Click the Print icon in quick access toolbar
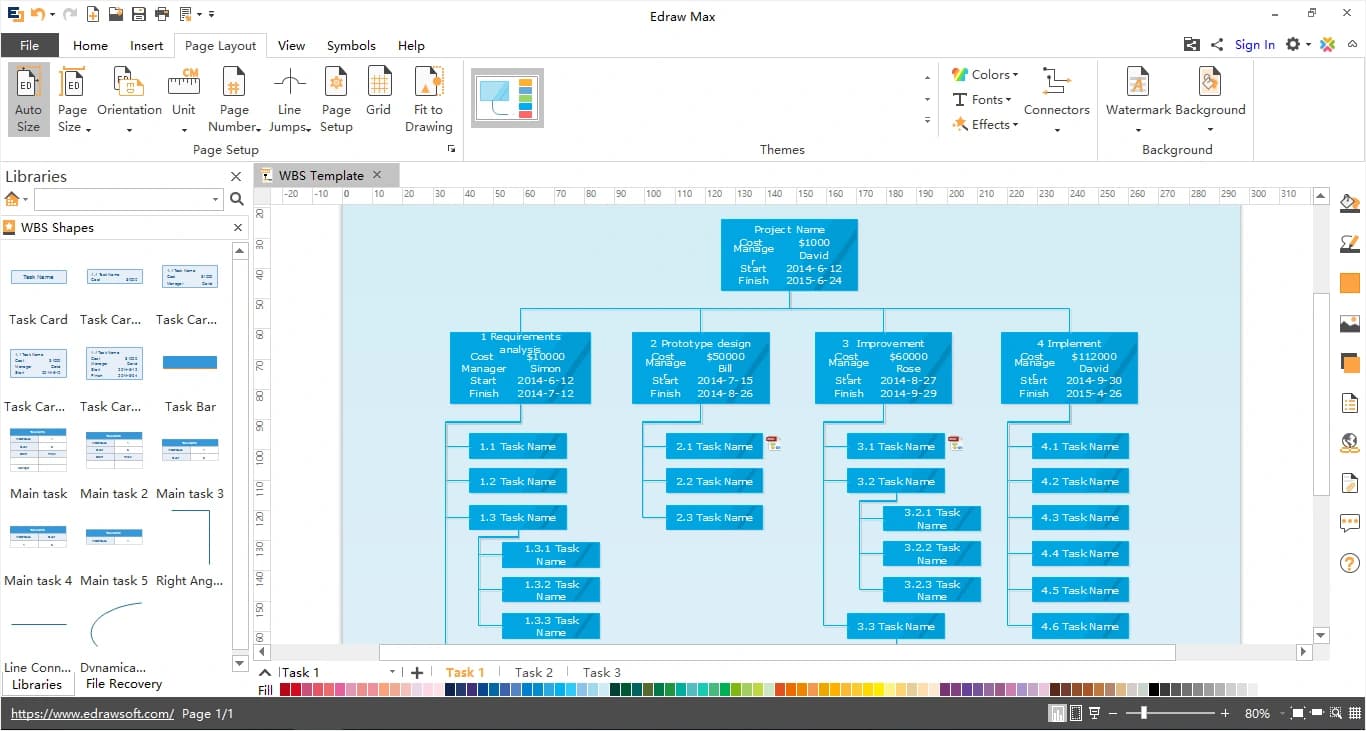Viewport: 1366px width, 731px height. tap(161, 15)
